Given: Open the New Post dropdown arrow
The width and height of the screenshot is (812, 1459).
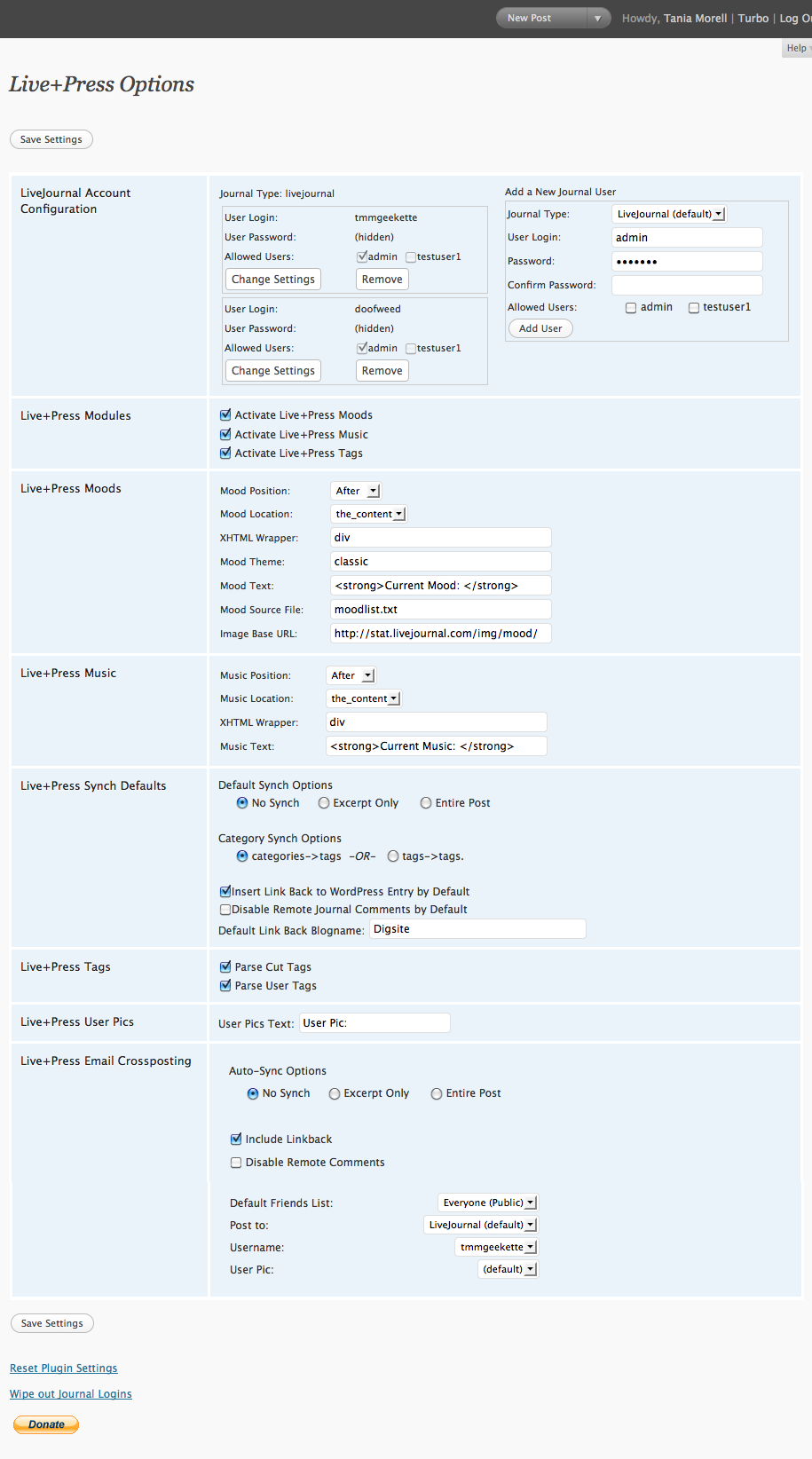Looking at the screenshot, I should pyautogui.click(x=598, y=18).
